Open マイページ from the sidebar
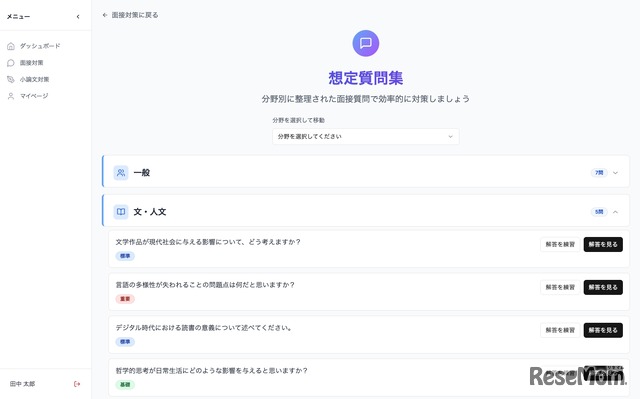Image resolution: width=640 pixels, height=399 pixels. click(x=34, y=96)
